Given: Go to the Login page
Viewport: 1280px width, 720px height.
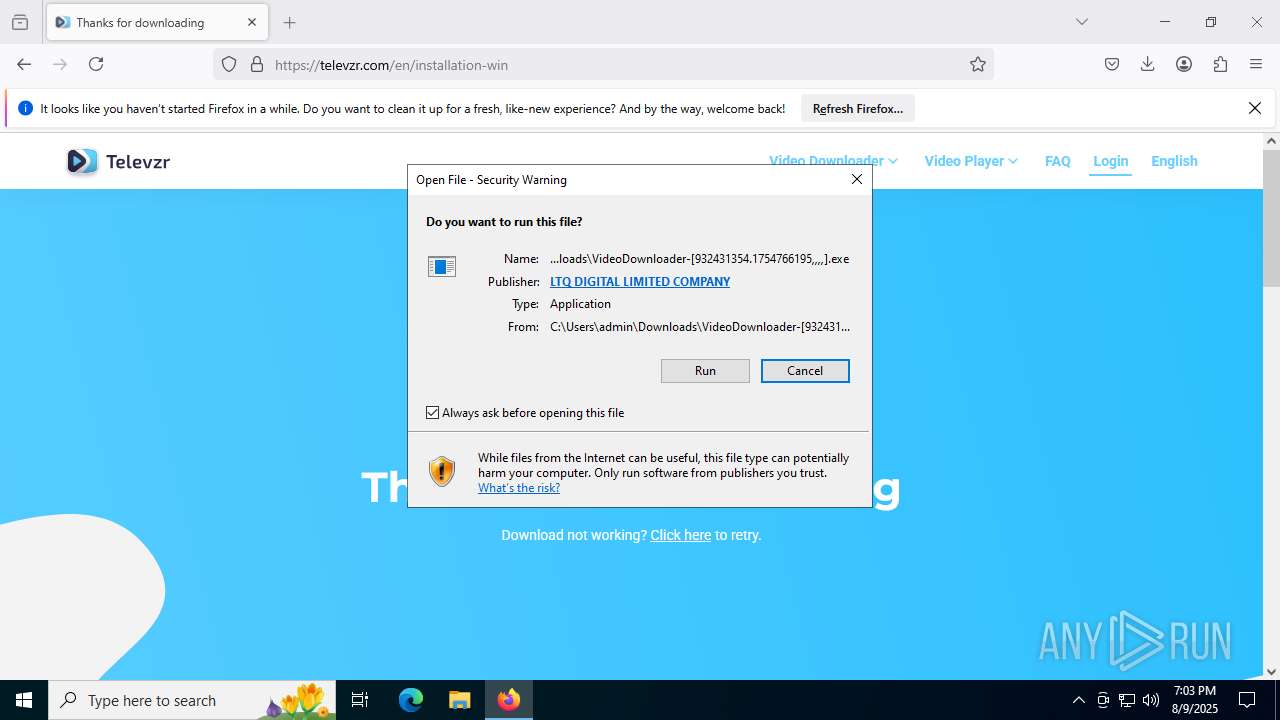Looking at the screenshot, I should pyautogui.click(x=1110, y=161).
